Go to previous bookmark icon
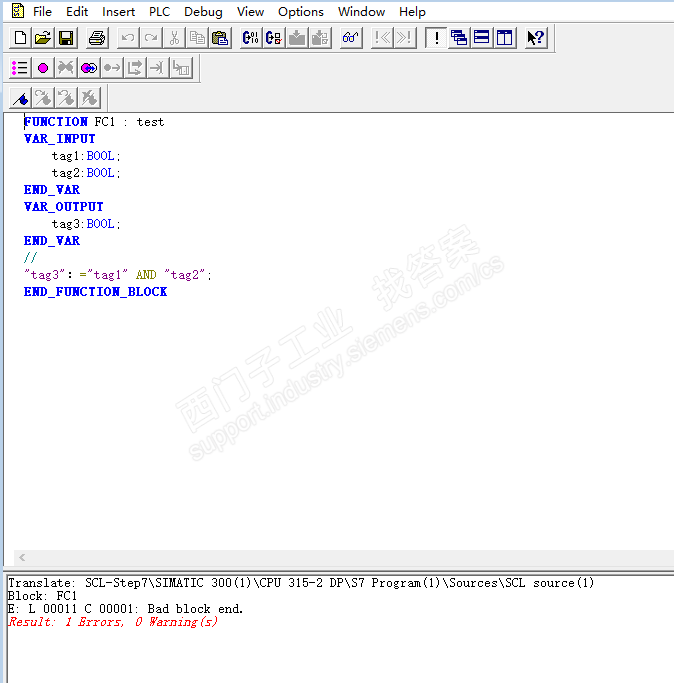Image resolution: width=674 pixels, height=683 pixels. pos(67,98)
